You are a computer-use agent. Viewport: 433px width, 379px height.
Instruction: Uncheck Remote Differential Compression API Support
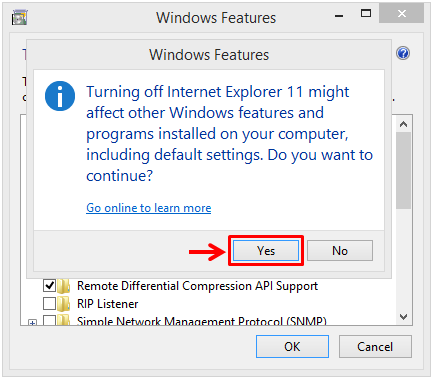(49, 286)
